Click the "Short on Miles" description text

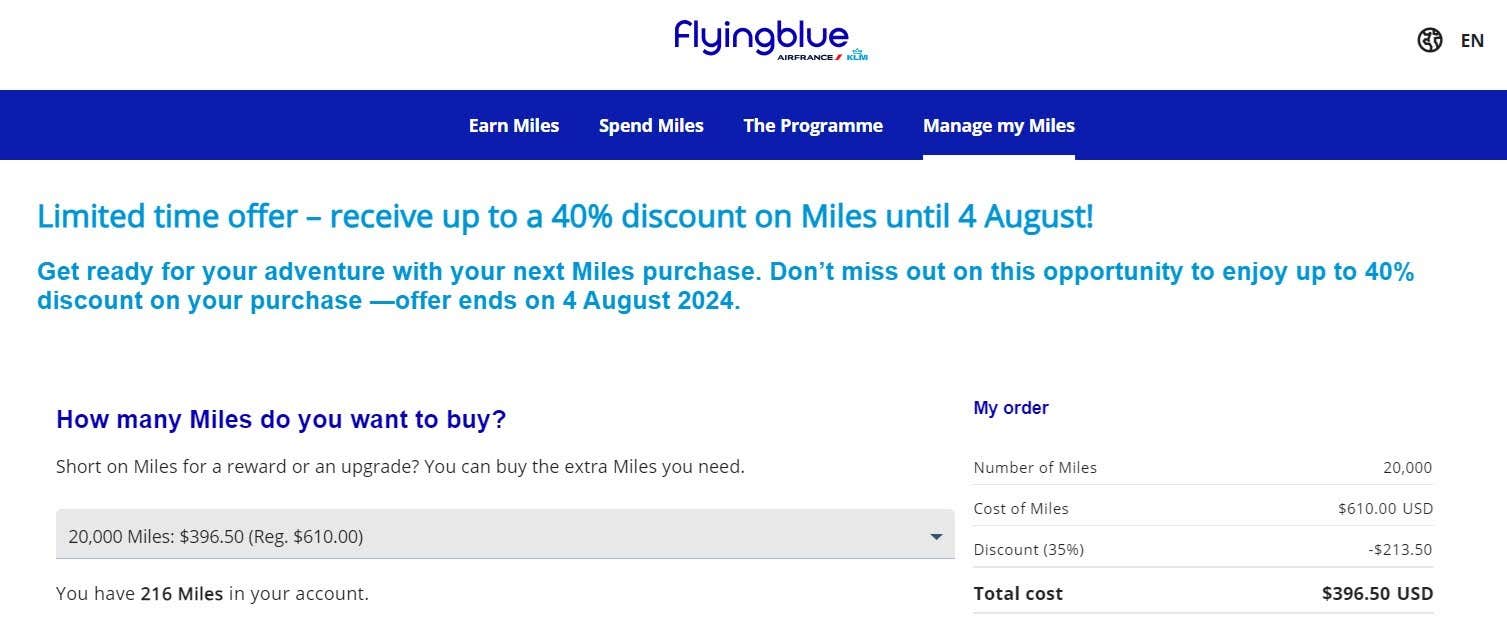[400, 466]
